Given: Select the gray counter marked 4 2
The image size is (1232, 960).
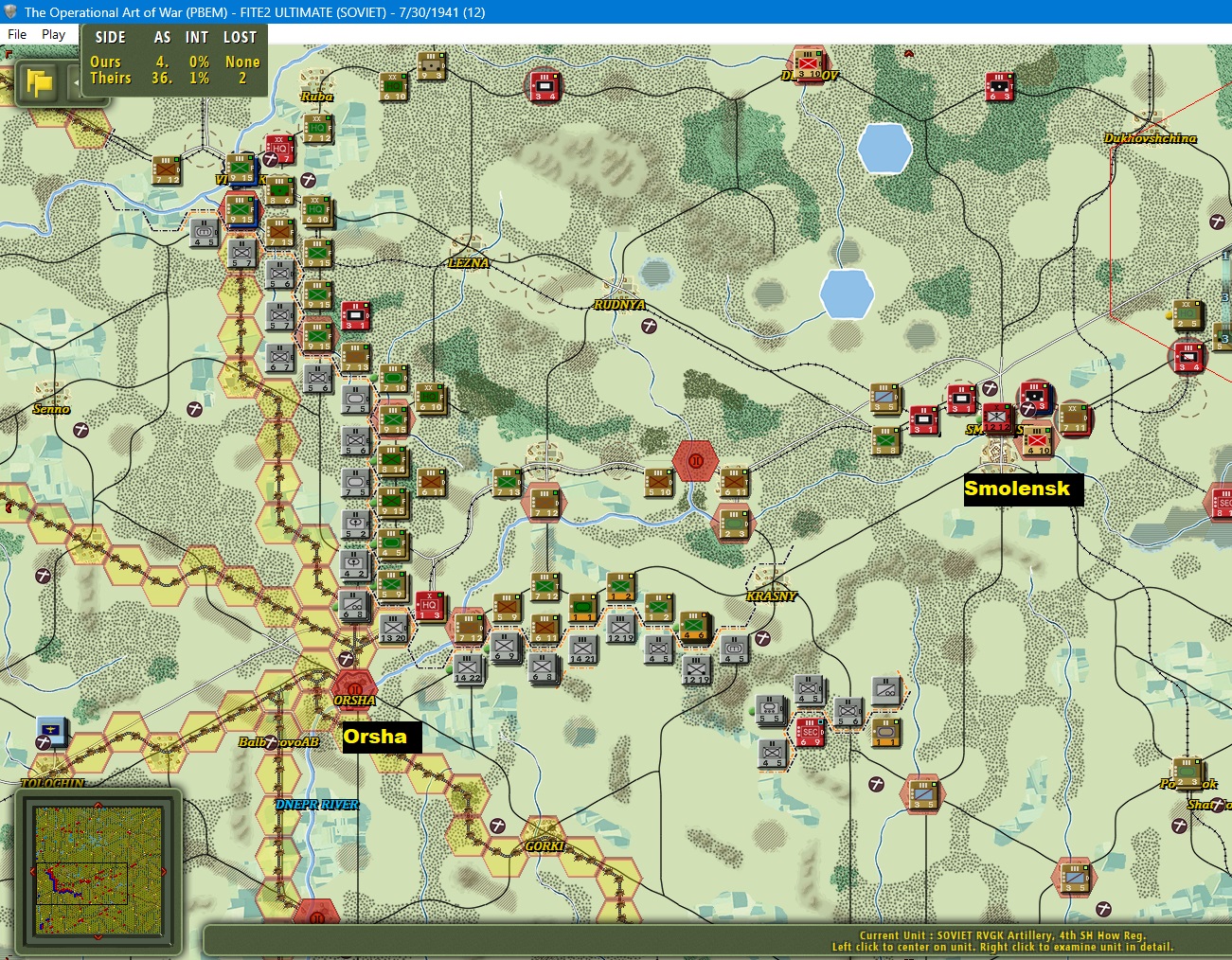Looking at the screenshot, I should click(x=355, y=563).
